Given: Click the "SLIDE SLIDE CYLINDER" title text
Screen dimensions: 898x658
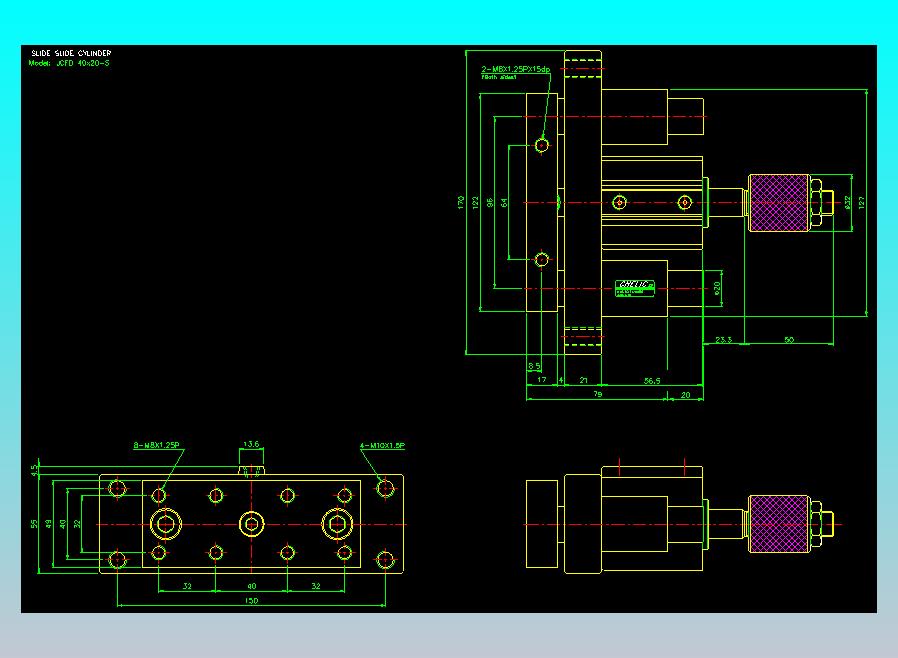Looking at the screenshot, I should (x=71, y=53).
